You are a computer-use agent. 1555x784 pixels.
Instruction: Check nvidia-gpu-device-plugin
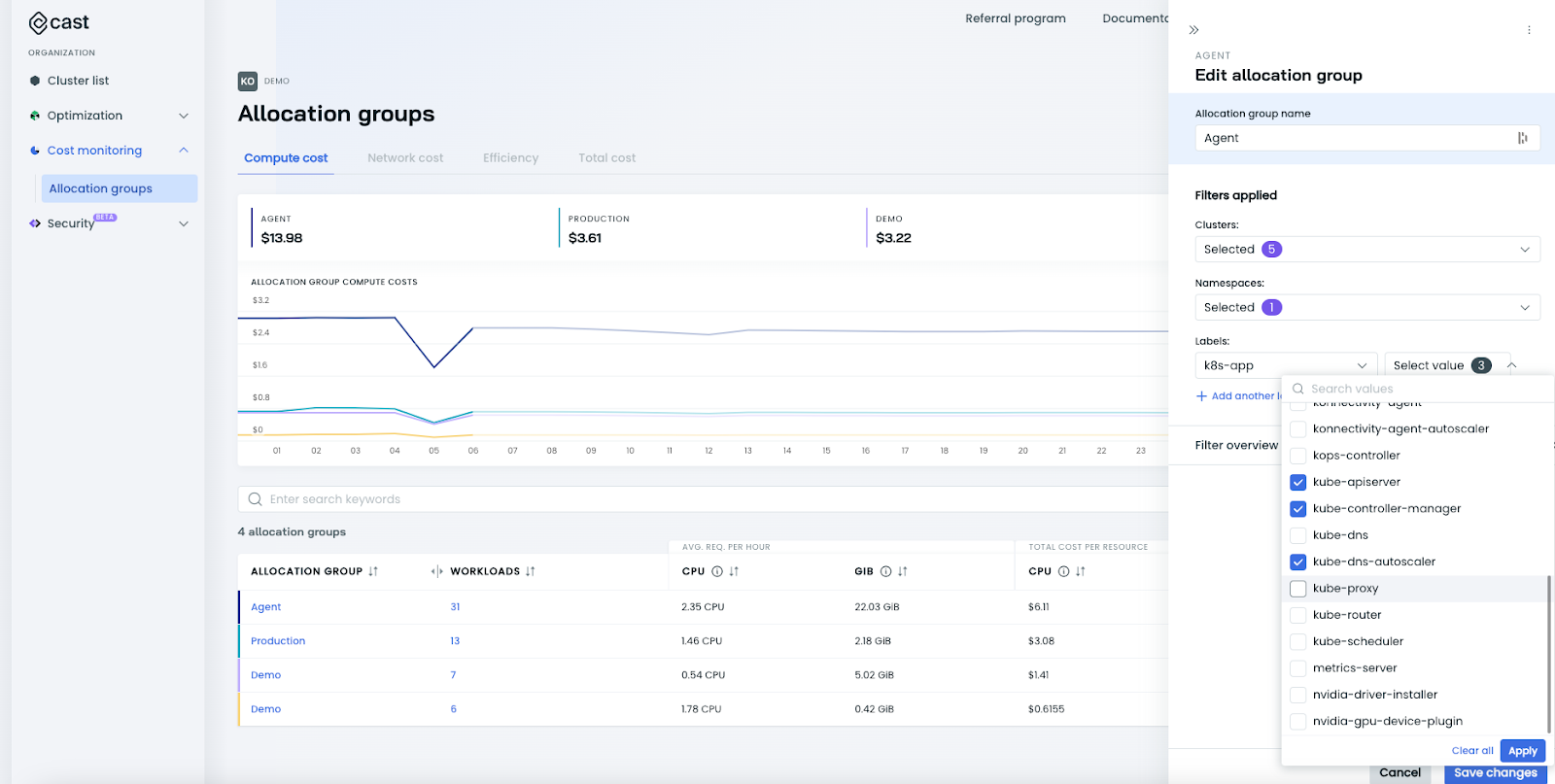click(1298, 721)
